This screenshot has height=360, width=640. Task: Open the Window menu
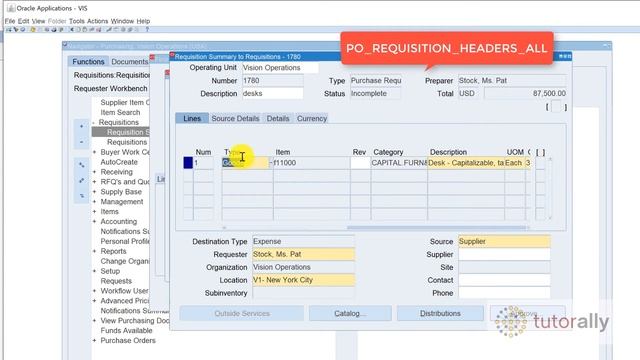pos(122,21)
